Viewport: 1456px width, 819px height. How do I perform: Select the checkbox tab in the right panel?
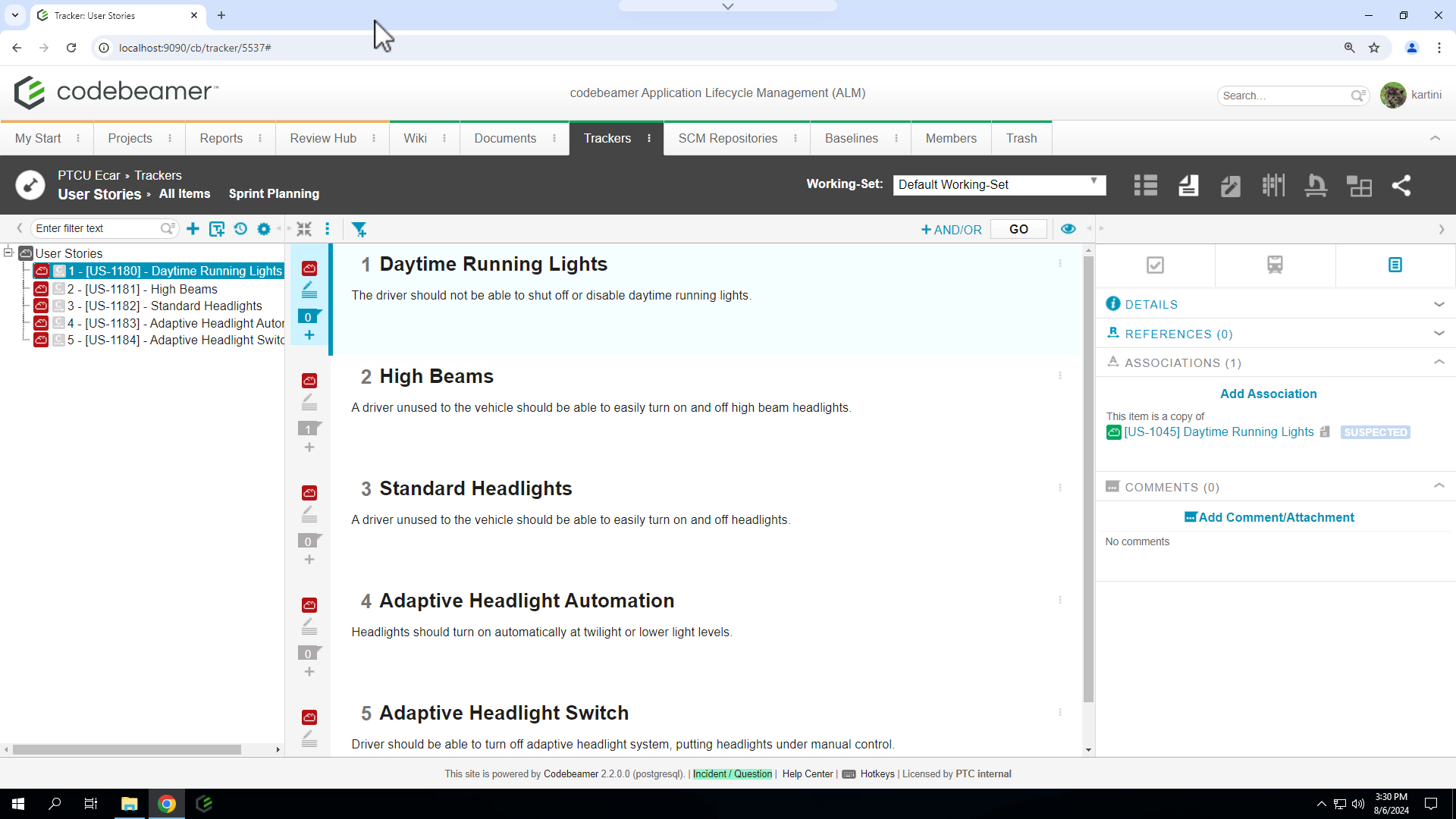(1155, 265)
